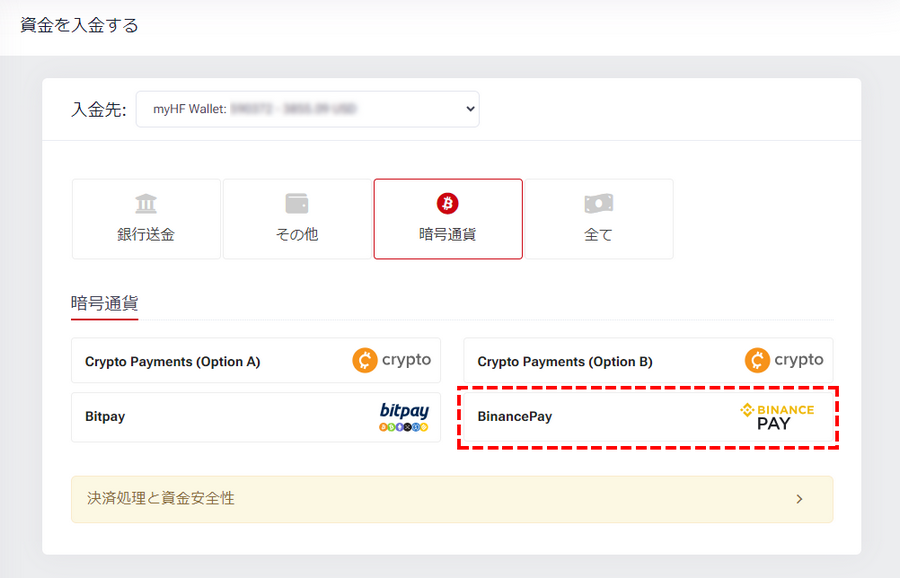Click the 入金先 label
This screenshot has width=900, height=578.
tap(99, 109)
